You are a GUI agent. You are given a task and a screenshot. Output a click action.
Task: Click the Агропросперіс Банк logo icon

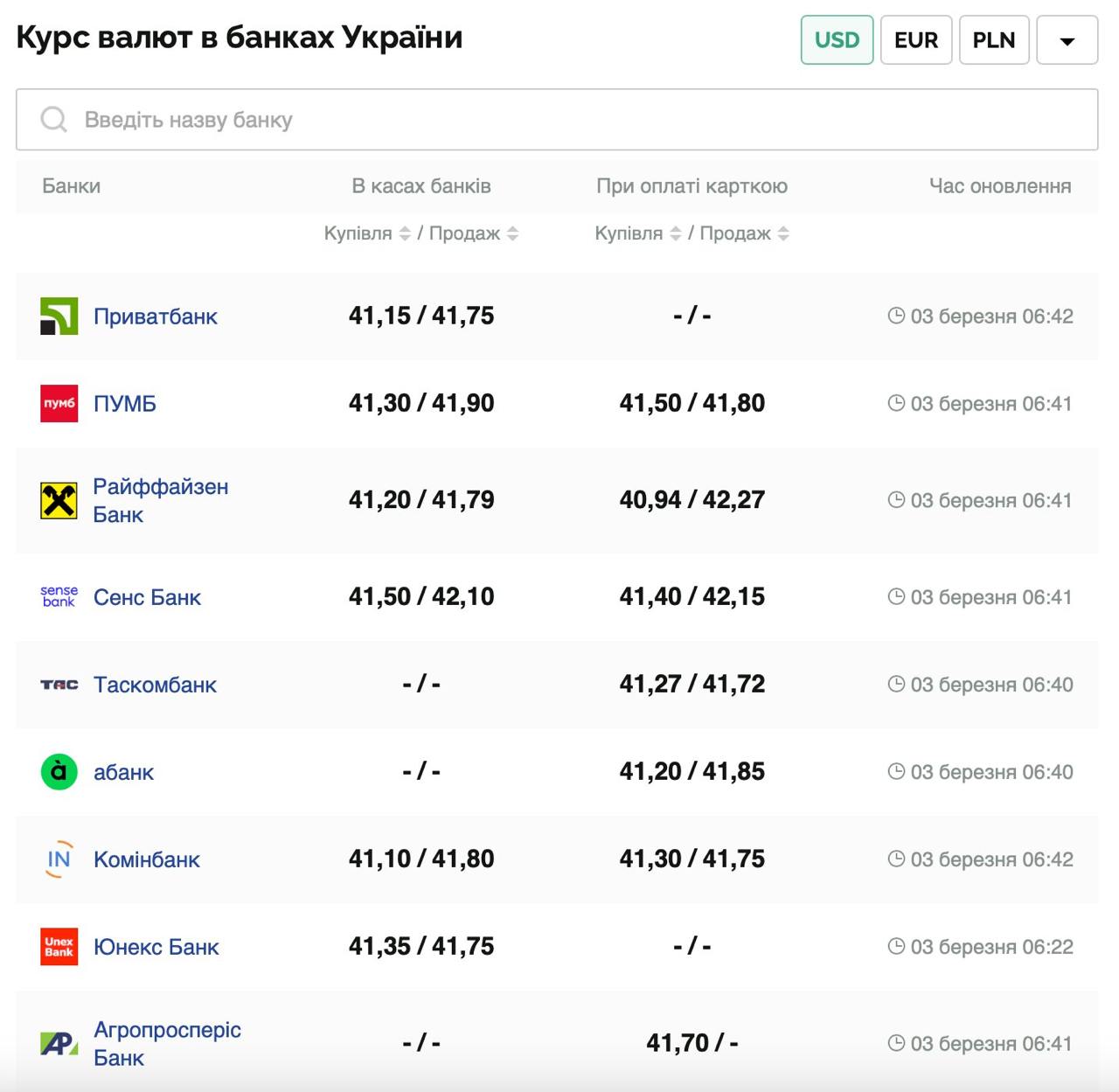pyautogui.click(x=59, y=1043)
